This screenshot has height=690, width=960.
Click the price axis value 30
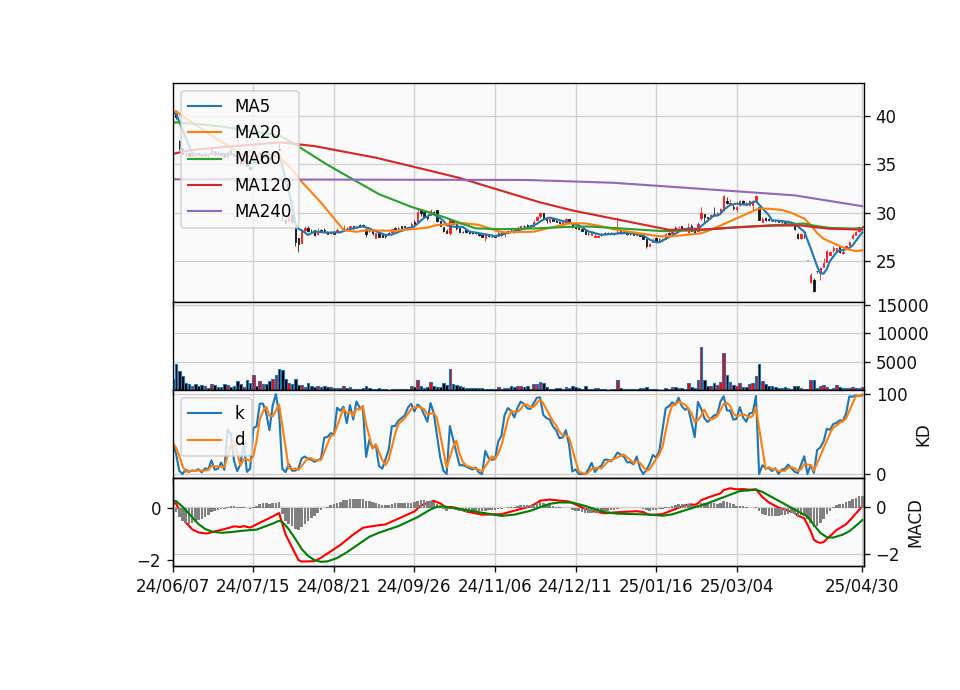coord(885,214)
